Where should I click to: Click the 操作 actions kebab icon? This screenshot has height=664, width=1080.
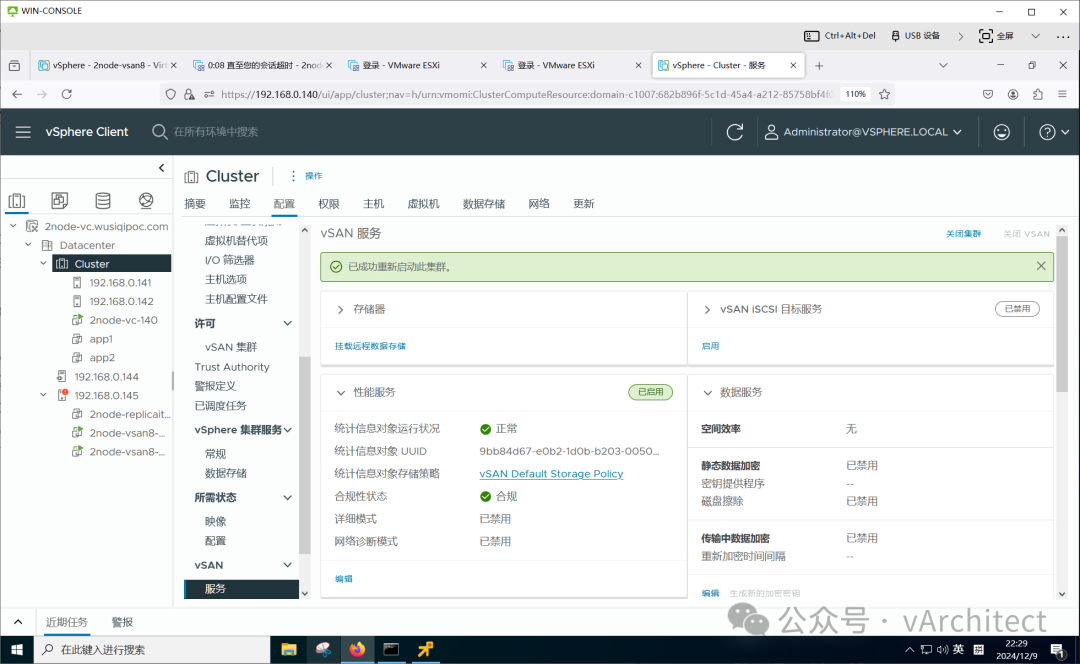tap(293, 176)
